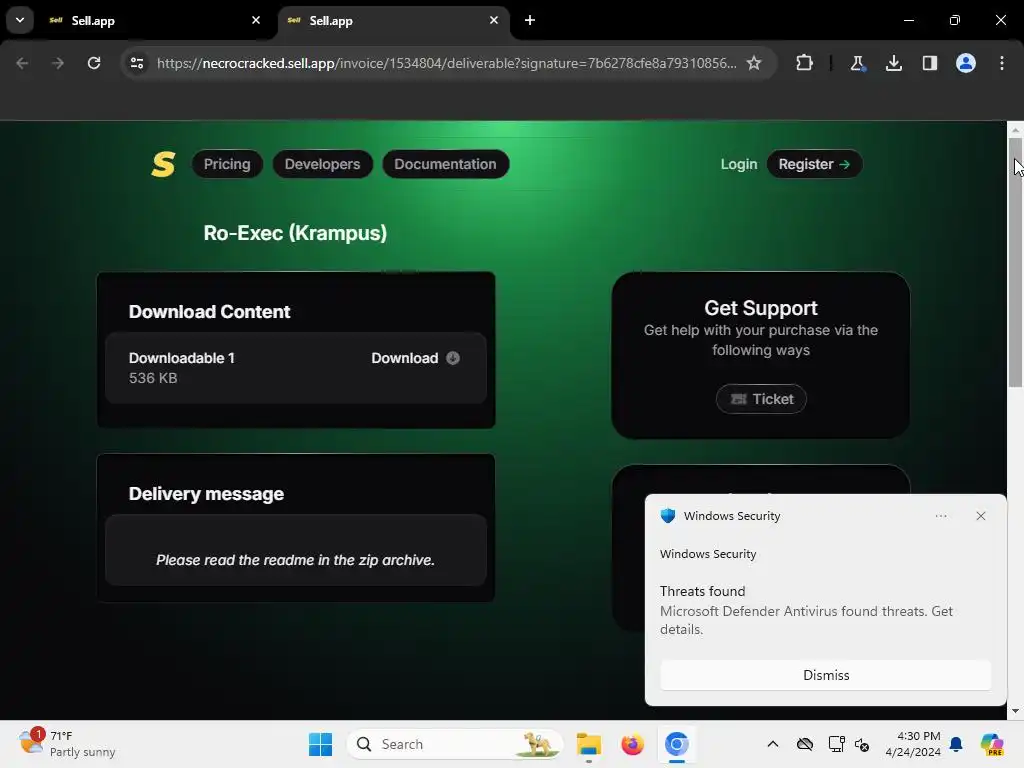Open the notification bell icon
The height and width of the screenshot is (768, 1024).
point(956,744)
